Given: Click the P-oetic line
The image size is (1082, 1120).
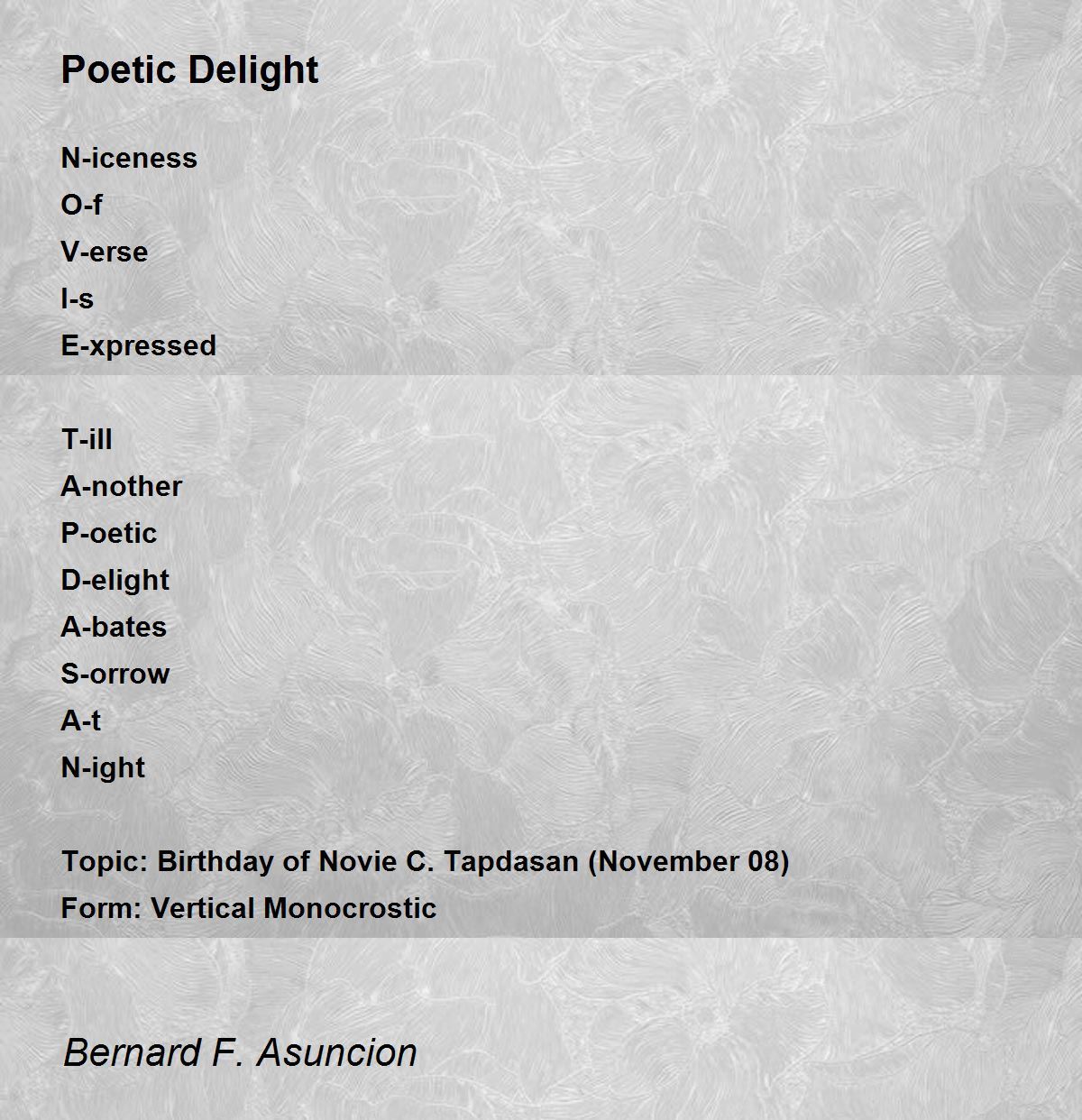Looking at the screenshot, I should click(108, 533).
